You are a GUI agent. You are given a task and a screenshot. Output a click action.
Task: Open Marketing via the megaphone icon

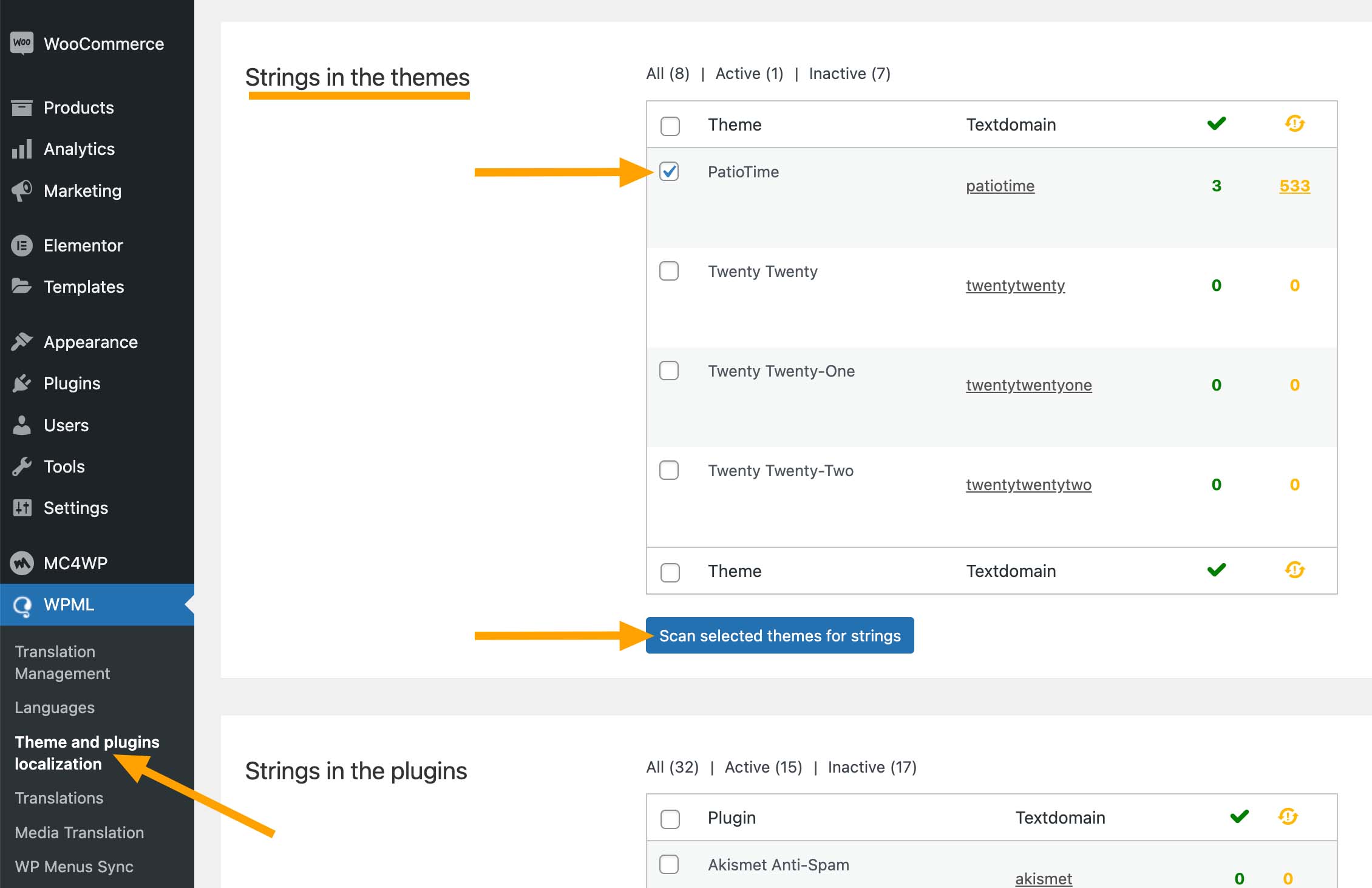[x=21, y=191]
